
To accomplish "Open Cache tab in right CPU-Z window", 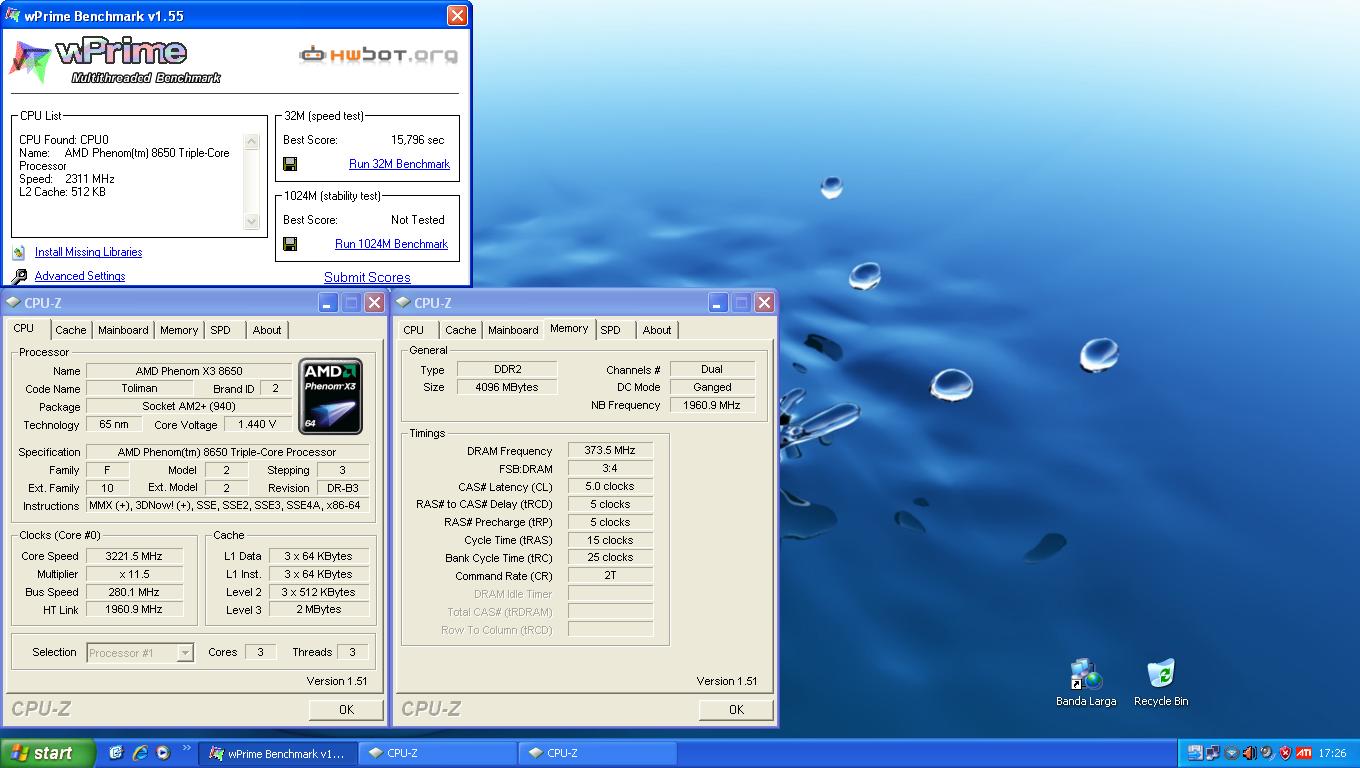I will point(461,330).
